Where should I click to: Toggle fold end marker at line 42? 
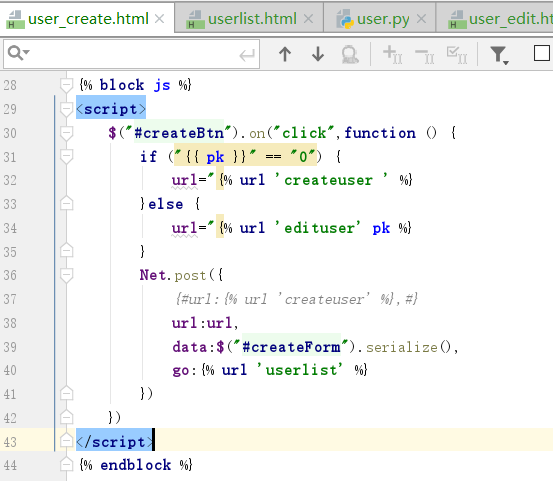coord(66,418)
